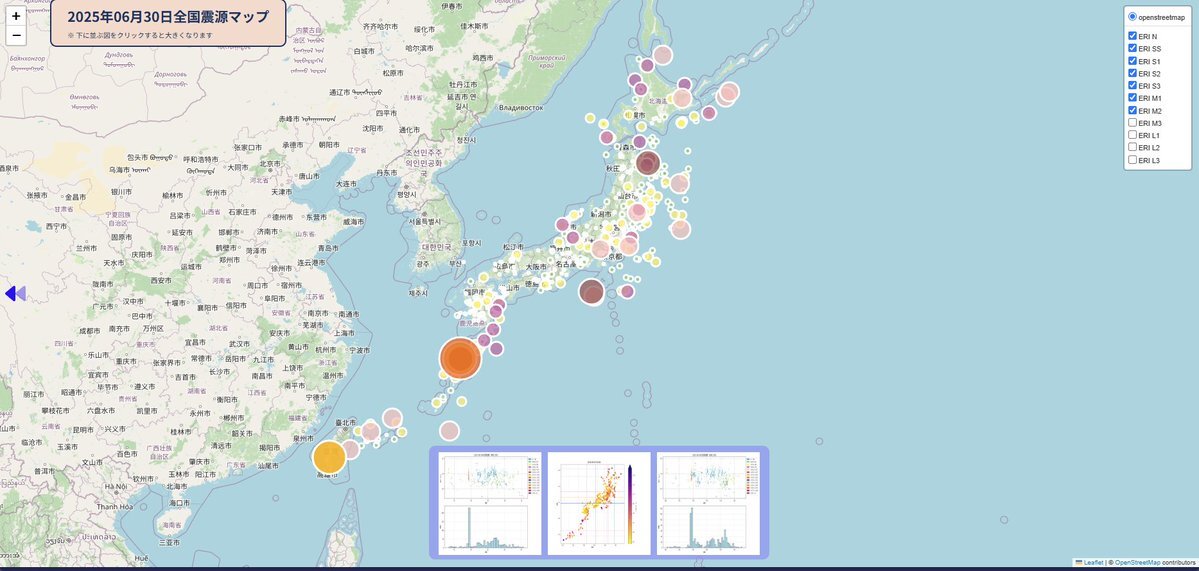The width and height of the screenshot is (1199, 571).
Task: Enlarge the right scatter-and-histogram chart thumbnail
Action: click(708, 503)
